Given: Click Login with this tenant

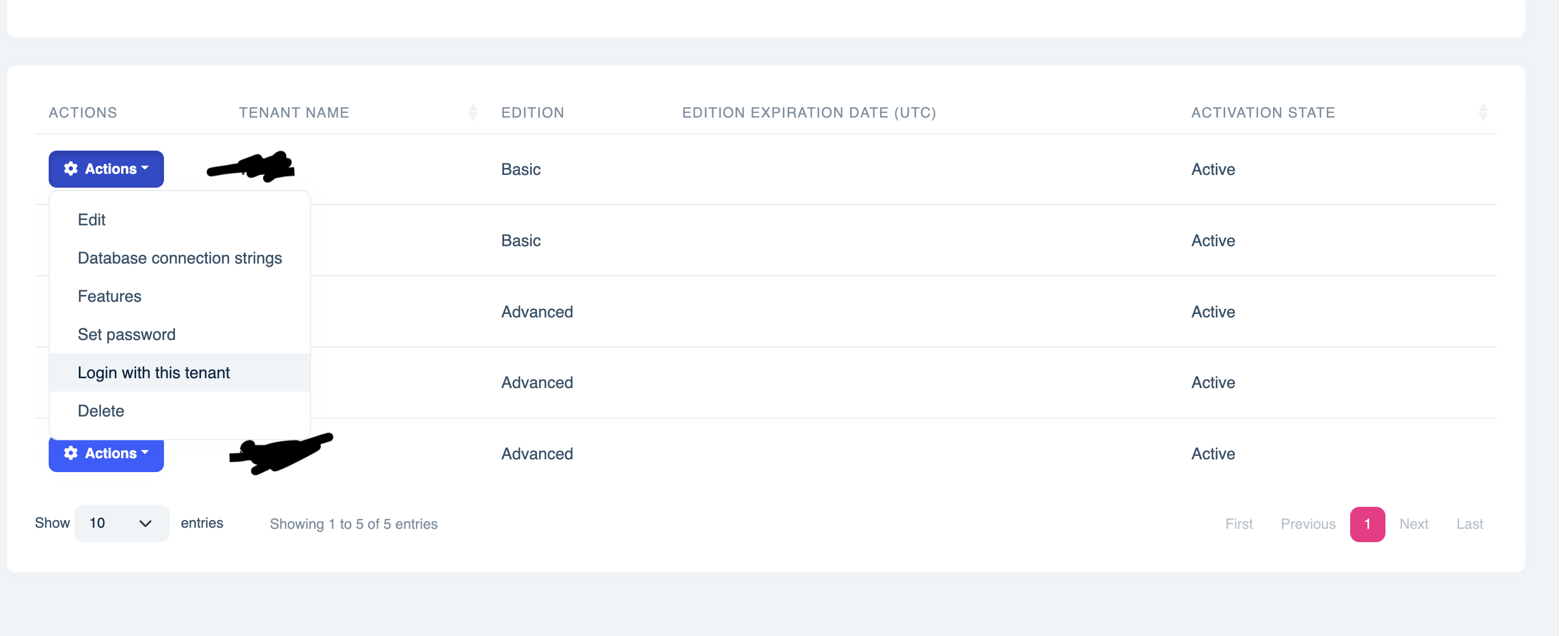Looking at the screenshot, I should pos(154,372).
